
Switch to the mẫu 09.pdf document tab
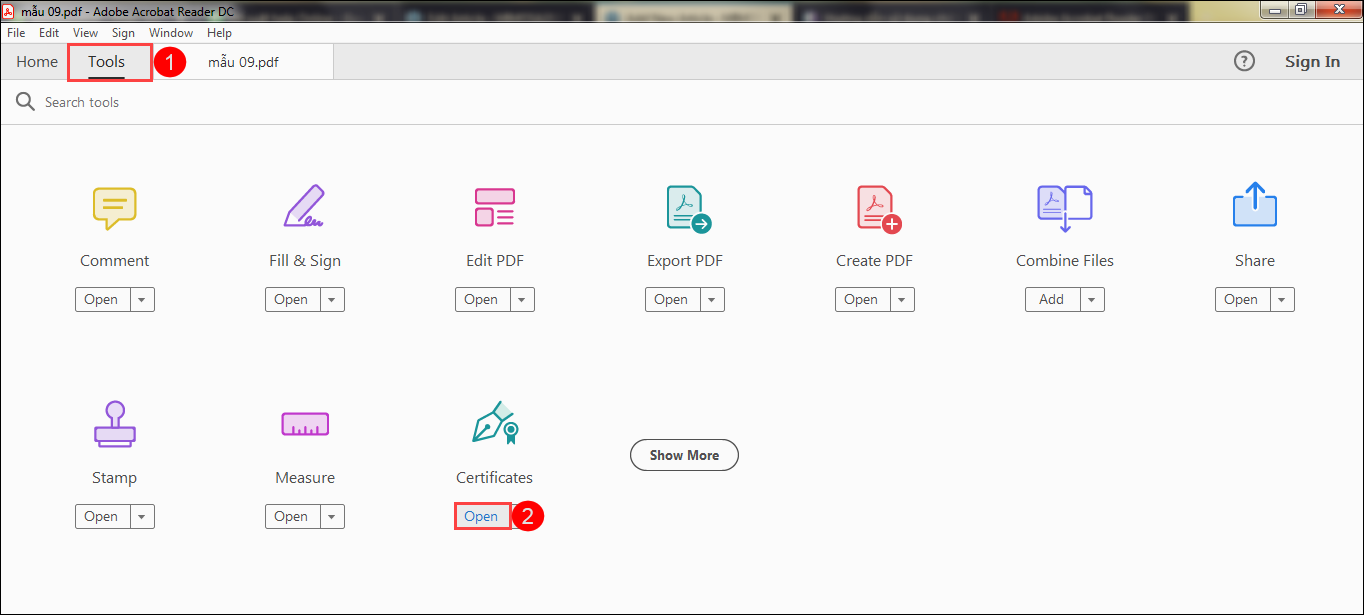[243, 62]
